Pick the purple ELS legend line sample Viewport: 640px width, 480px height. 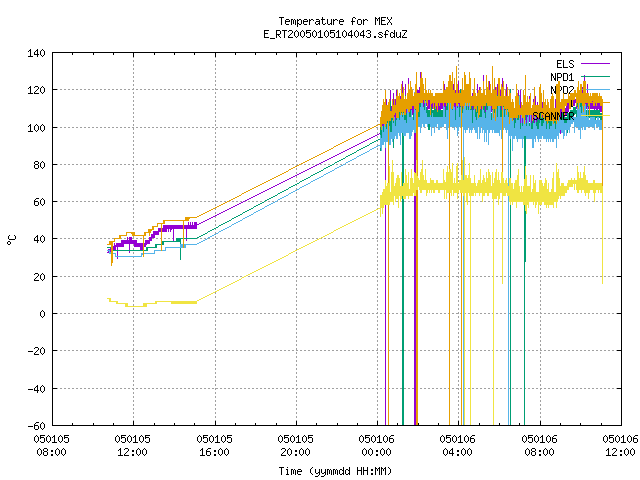595,64
